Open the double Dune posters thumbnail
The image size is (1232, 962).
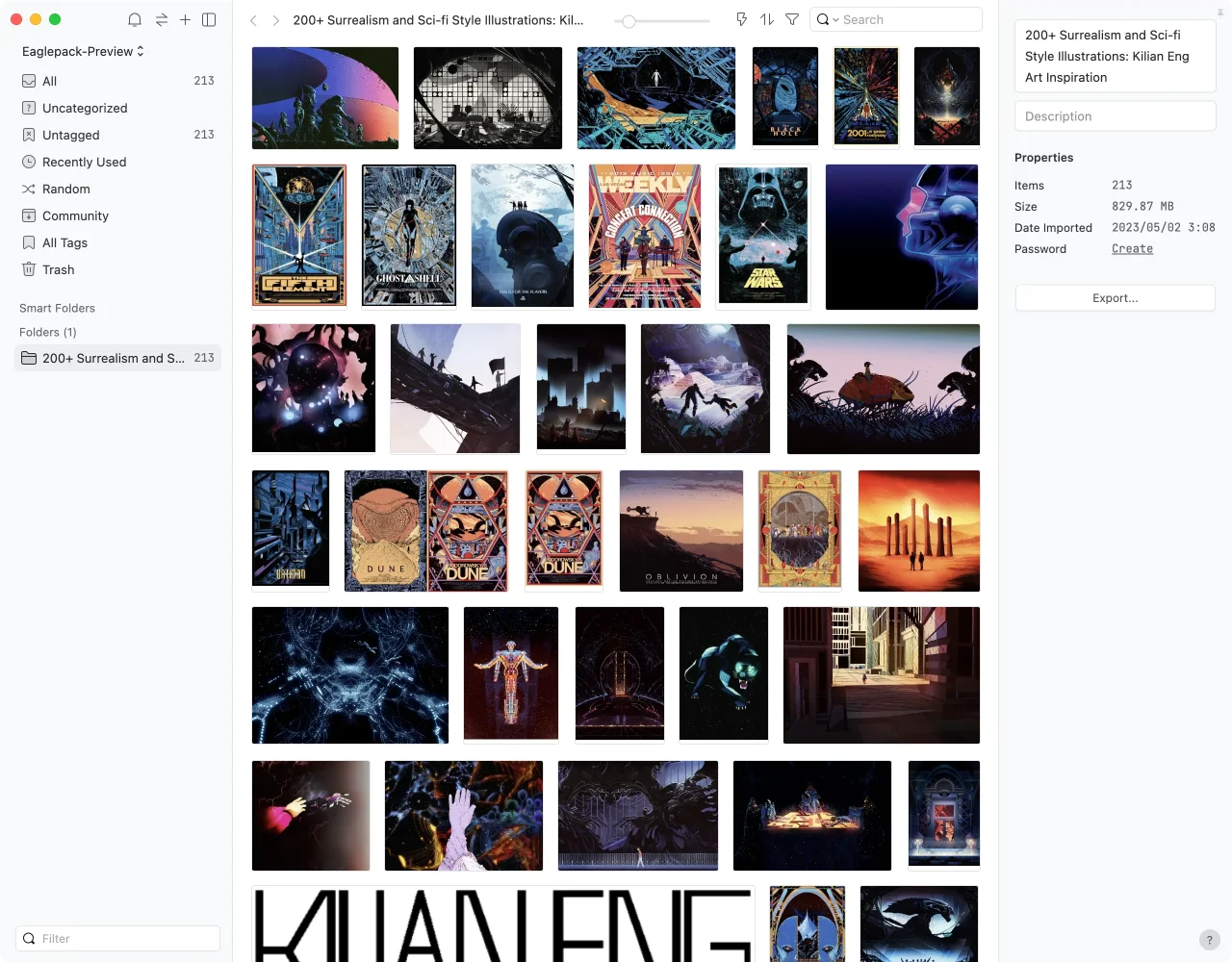click(426, 531)
